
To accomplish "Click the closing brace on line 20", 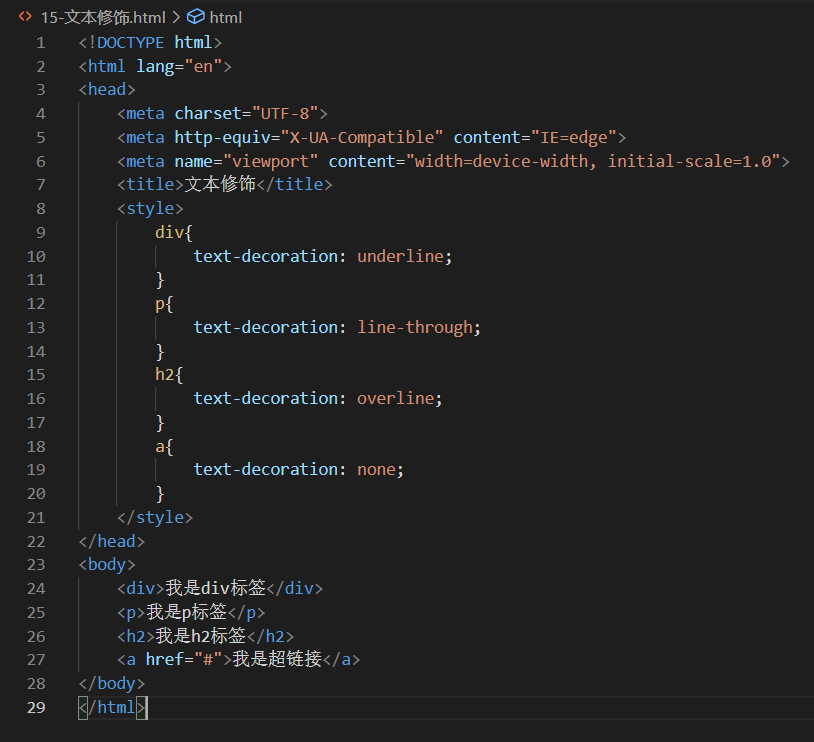I will coord(160,494).
